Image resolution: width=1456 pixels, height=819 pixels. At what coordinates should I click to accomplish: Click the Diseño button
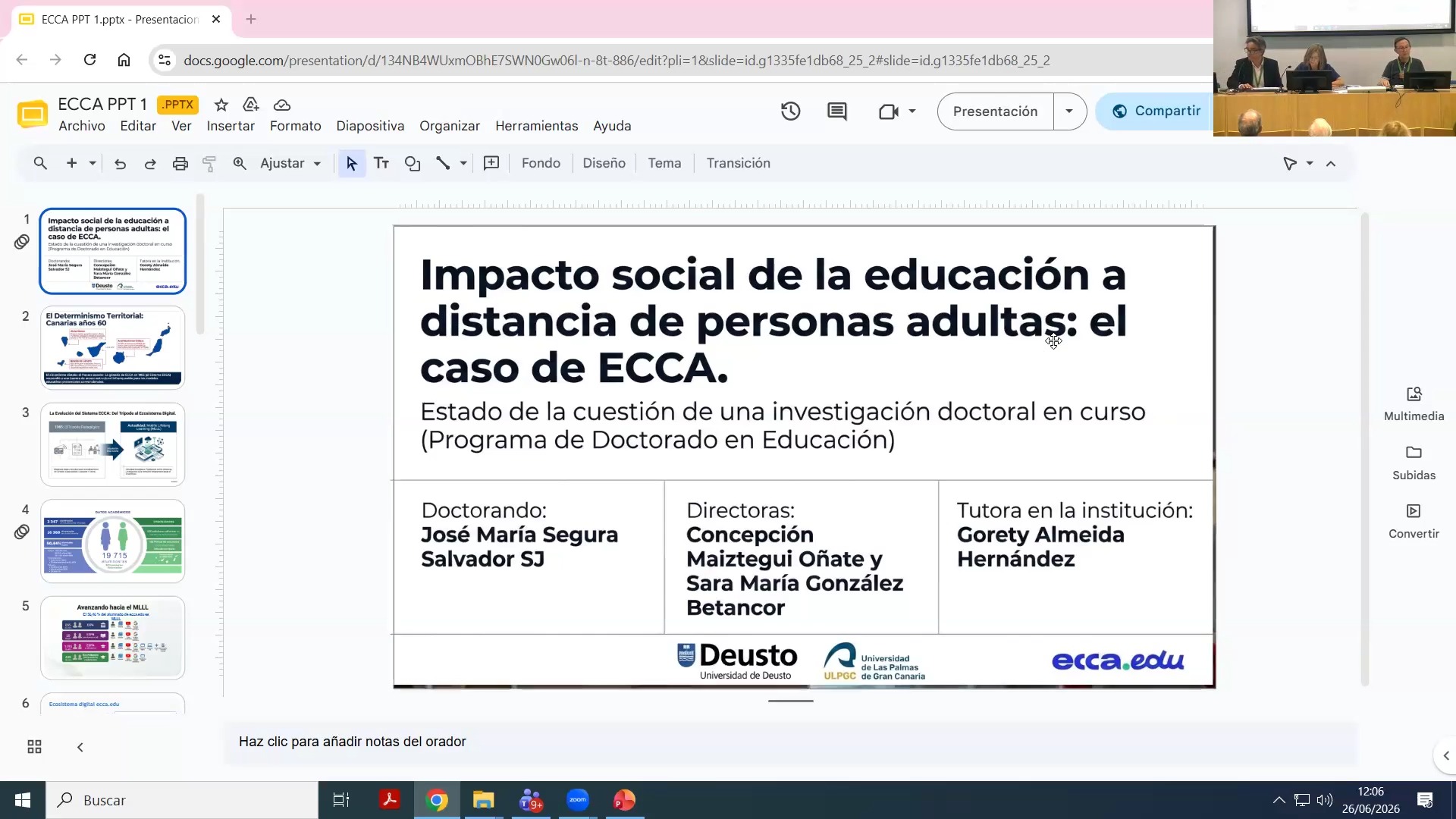click(x=604, y=163)
